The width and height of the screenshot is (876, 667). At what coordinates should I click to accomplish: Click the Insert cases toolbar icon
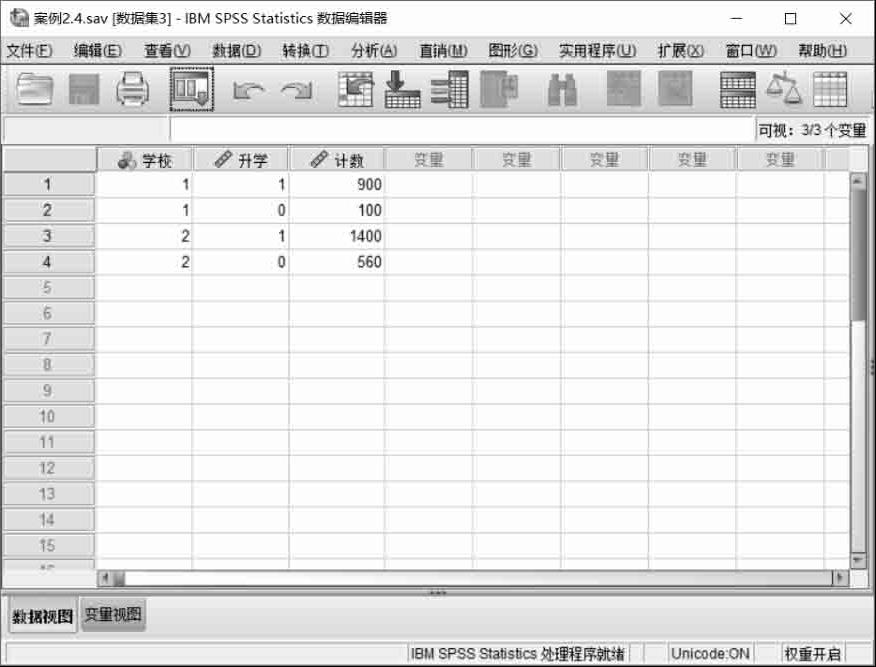(623, 89)
